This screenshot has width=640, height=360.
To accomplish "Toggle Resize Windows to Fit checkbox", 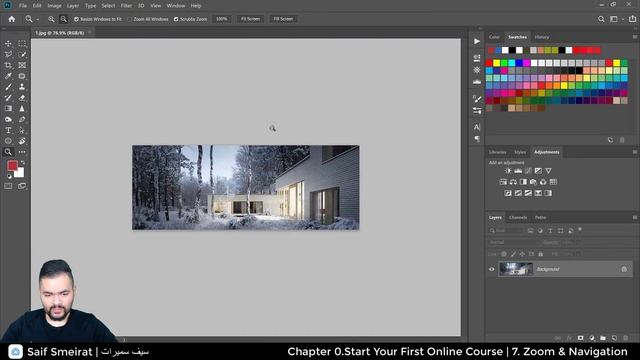I will pos(76,19).
